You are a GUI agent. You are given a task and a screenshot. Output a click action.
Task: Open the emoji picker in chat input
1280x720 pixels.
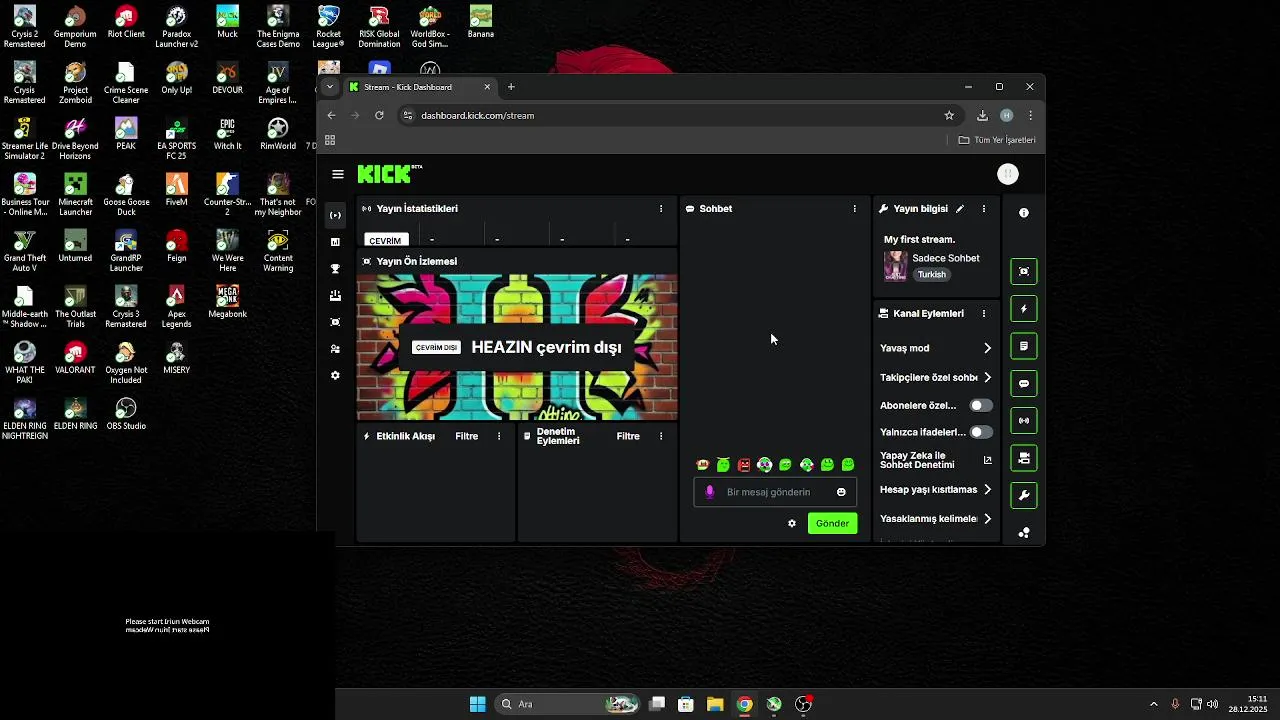841,492
